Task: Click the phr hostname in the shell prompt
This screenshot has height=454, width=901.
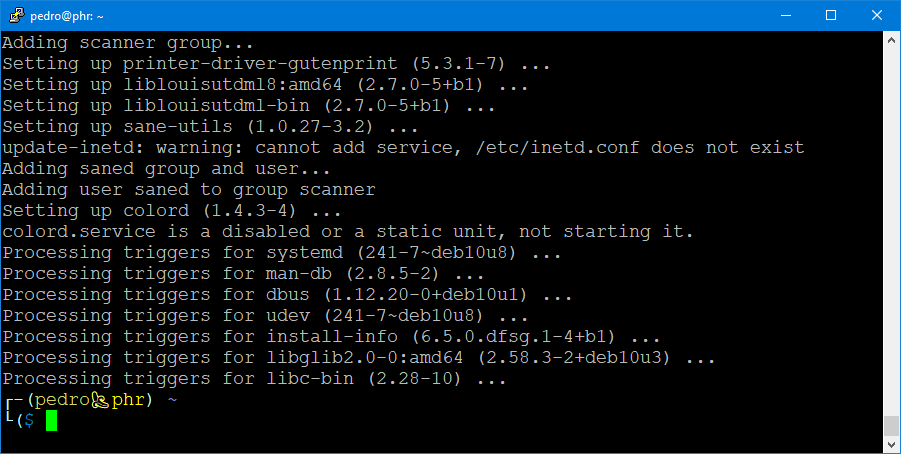Action: click(x=128, y=400)
